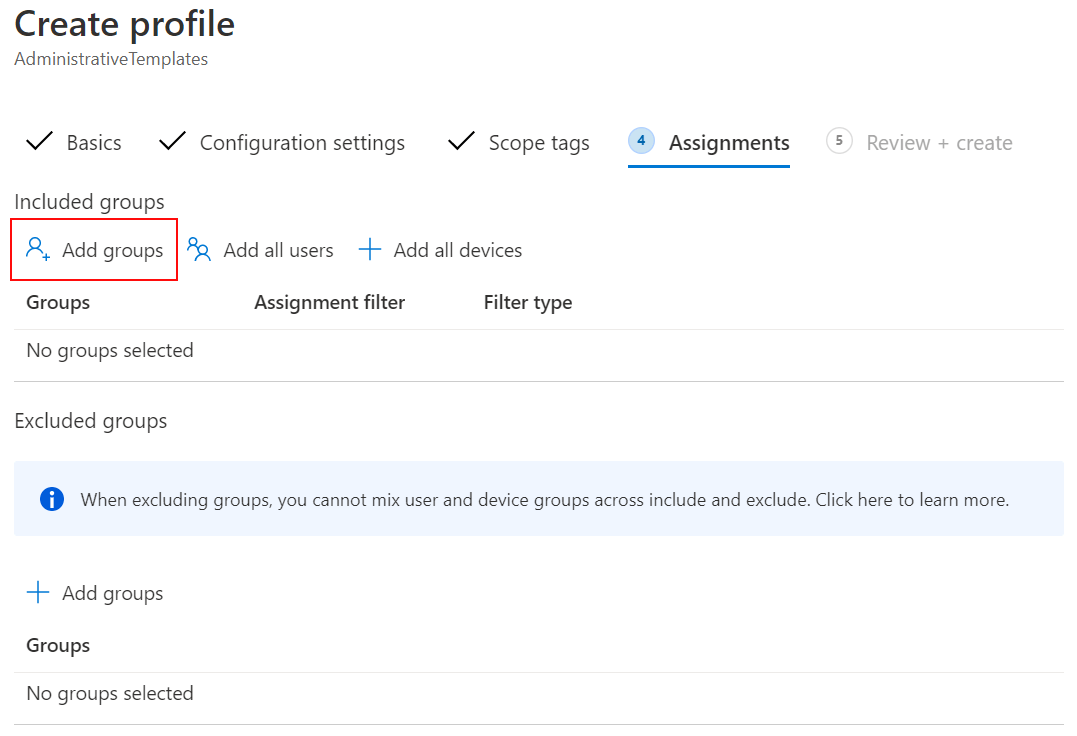Click the Groups column header

[x=57, y=302]
